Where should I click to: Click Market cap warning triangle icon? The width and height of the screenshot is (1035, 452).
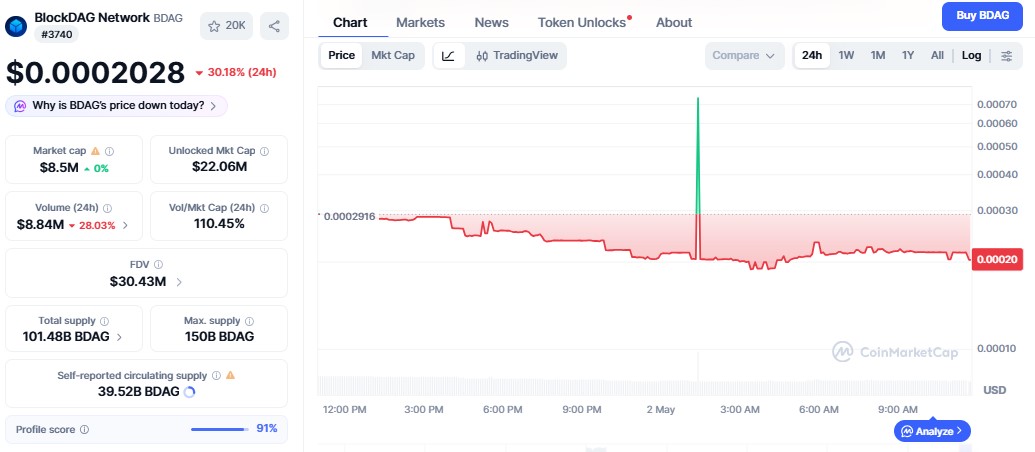(96, 151)
